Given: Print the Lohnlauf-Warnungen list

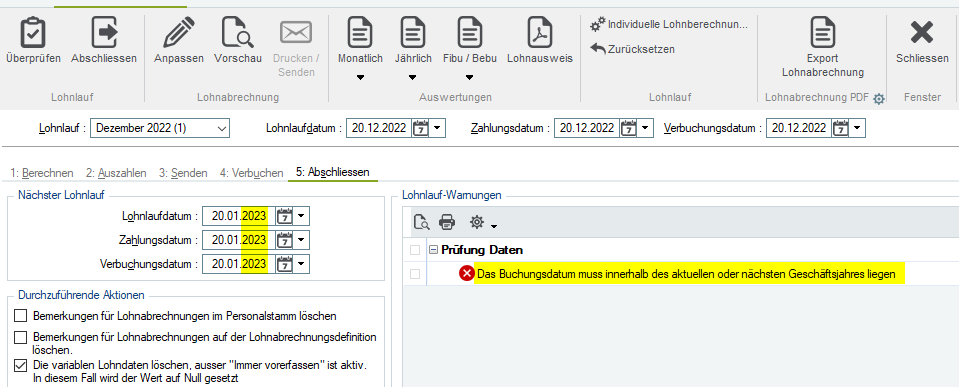Looking at the screenshot, I should [x=448, y=223].
